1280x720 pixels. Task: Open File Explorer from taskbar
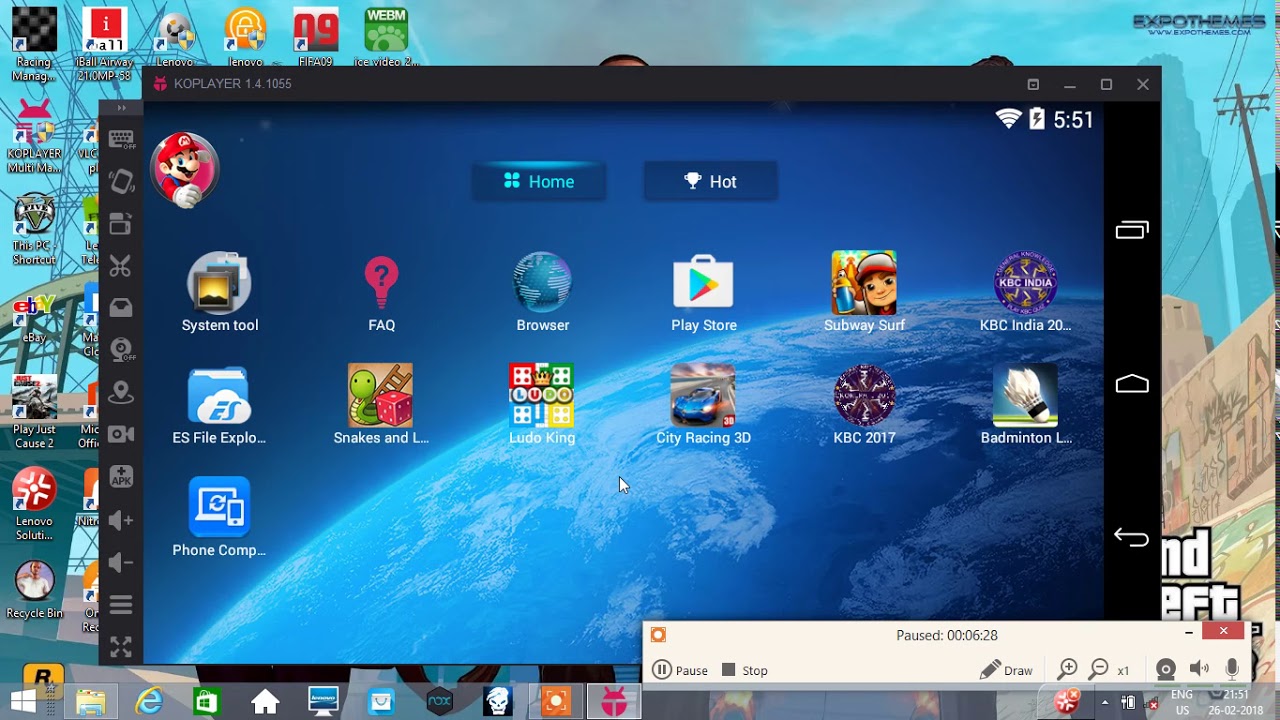pos(90,702)
